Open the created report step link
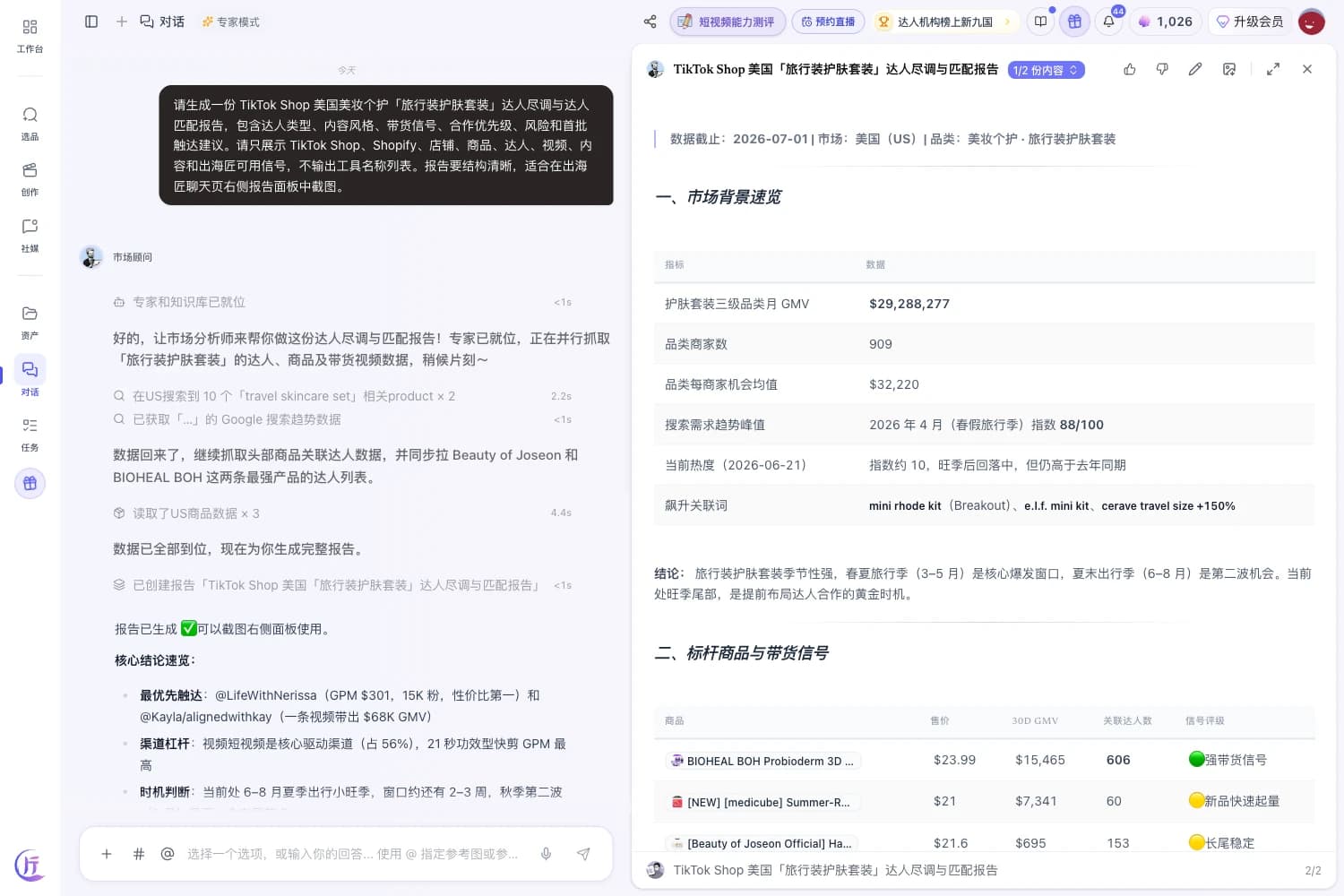The image size is (1344, 896). click(342, 585)
